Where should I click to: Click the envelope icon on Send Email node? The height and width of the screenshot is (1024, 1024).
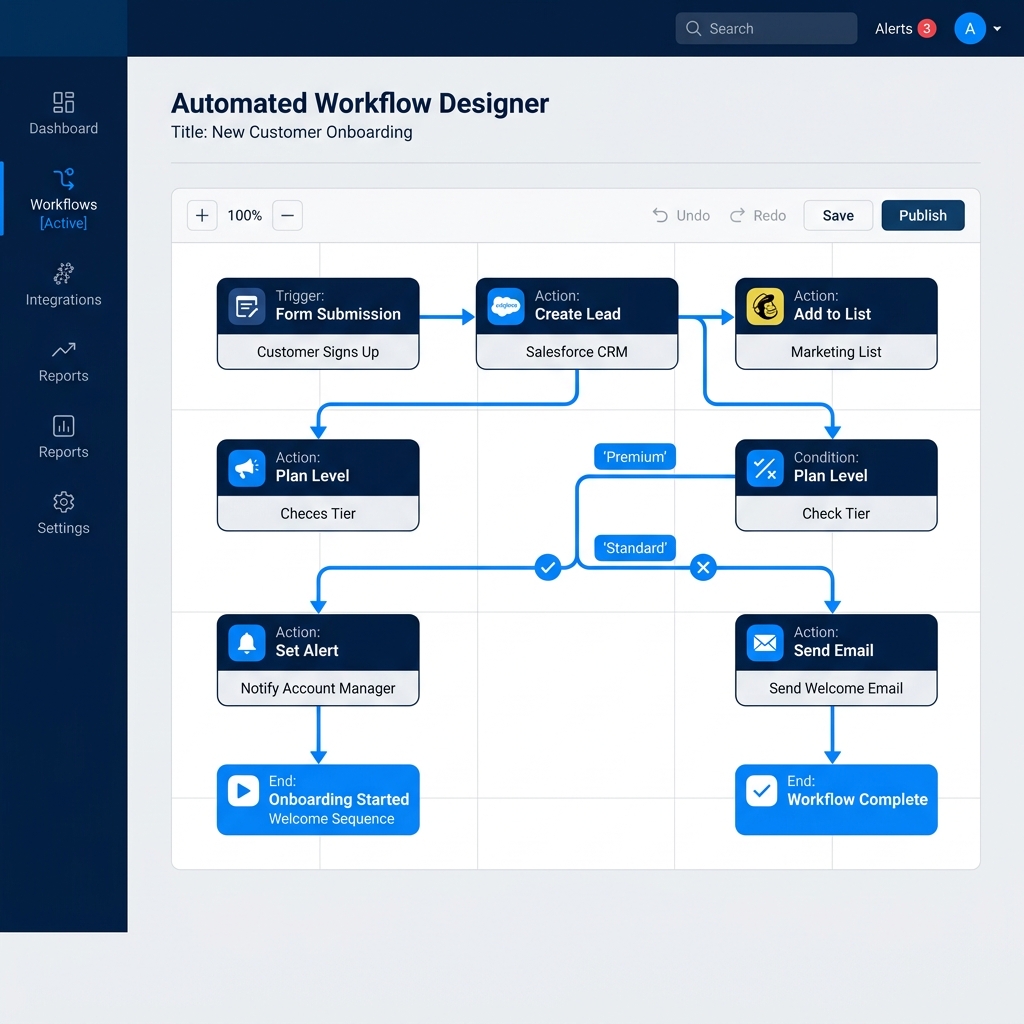point(765,642)
